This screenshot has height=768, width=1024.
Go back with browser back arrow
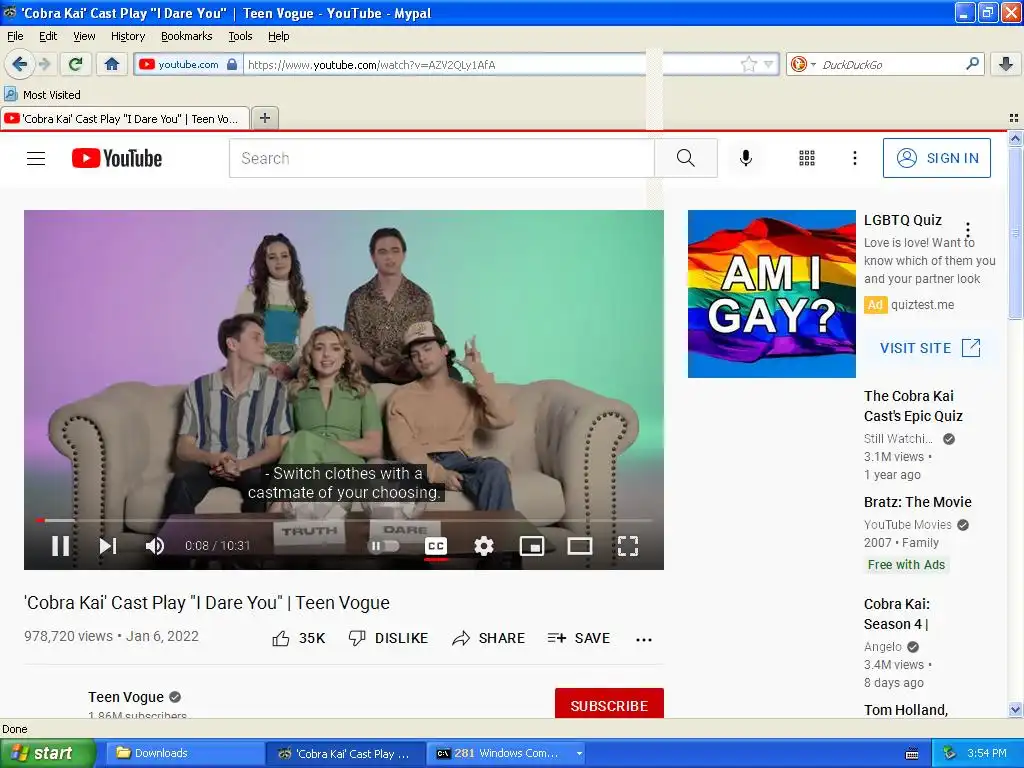pyautogui.click(x=19, y=64)
